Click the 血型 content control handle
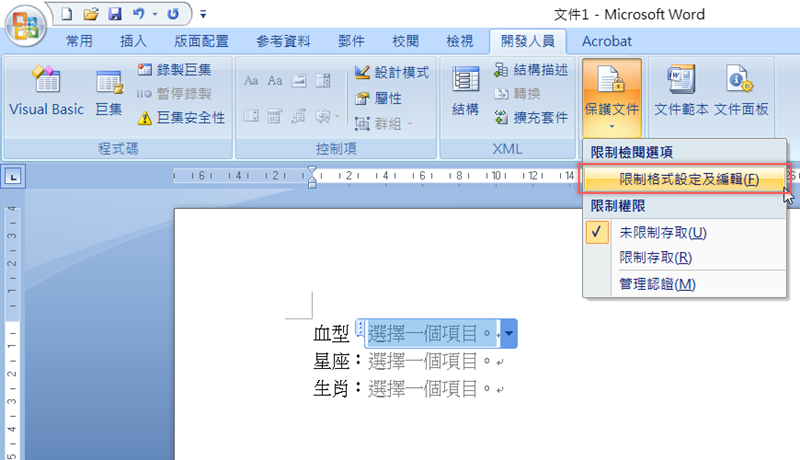The image size is (800, 460). coord(360,328)
